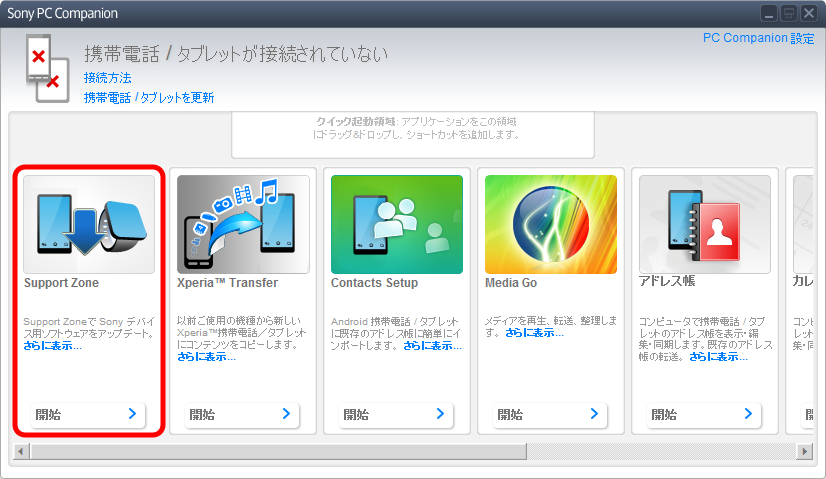Show more under Media Go description
The width and height of the screenshot is (826, 479).
click(534, 333)
